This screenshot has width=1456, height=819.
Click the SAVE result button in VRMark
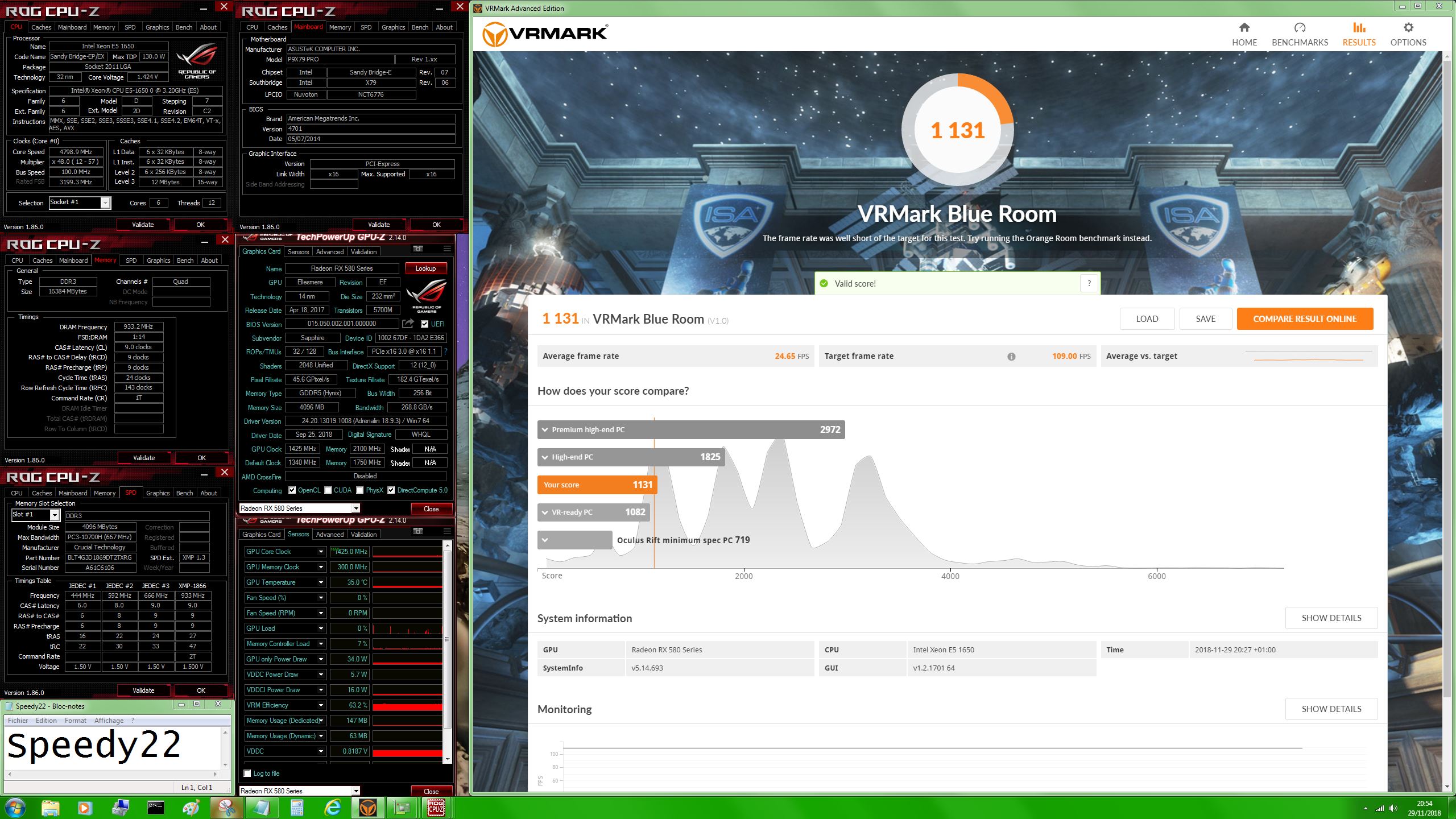tap(1205, 319)
